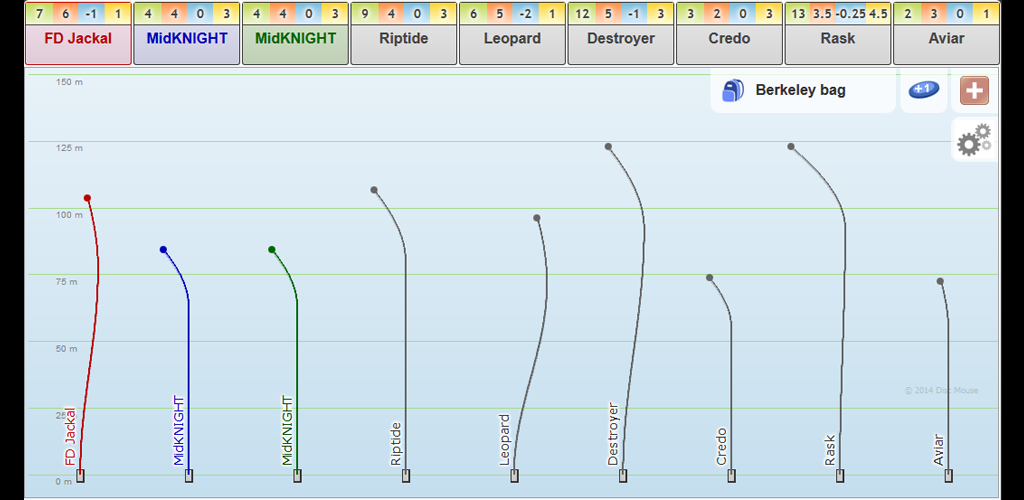Click the 100 m axis label
This screenshot has width=1024, height=500.
pos(69,215)
